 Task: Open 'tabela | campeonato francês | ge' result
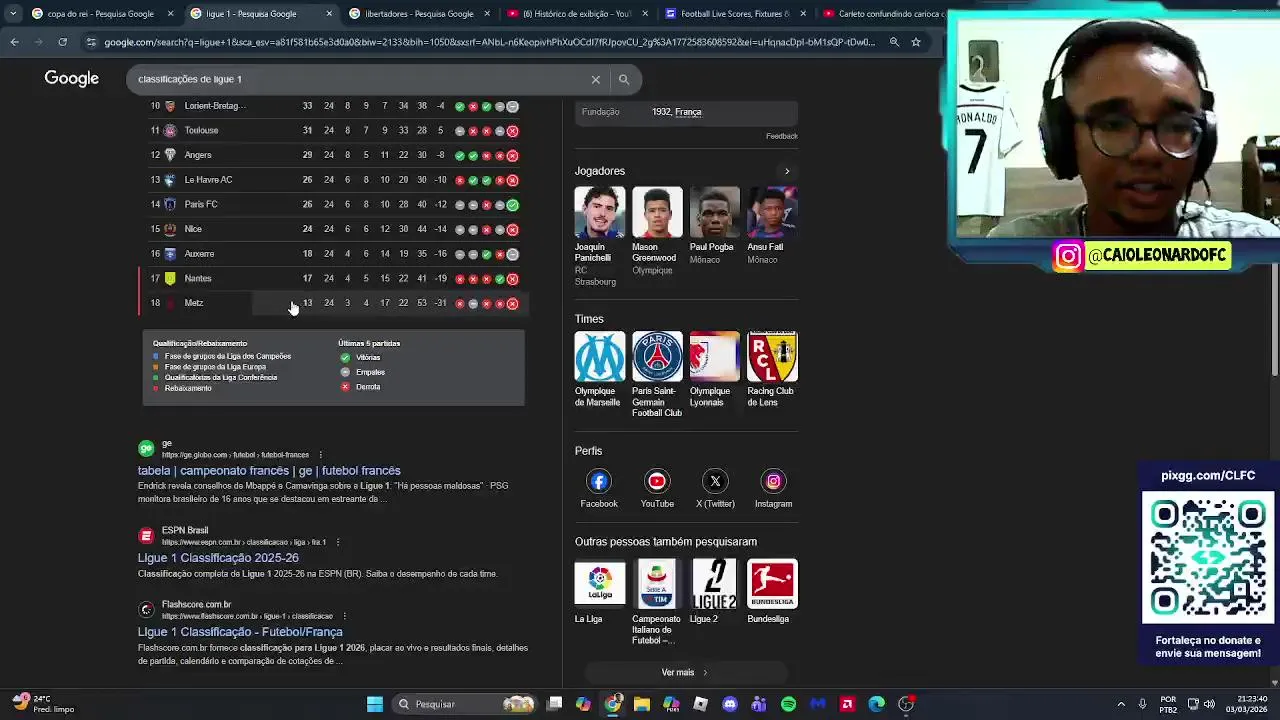(x=269, y=471)
